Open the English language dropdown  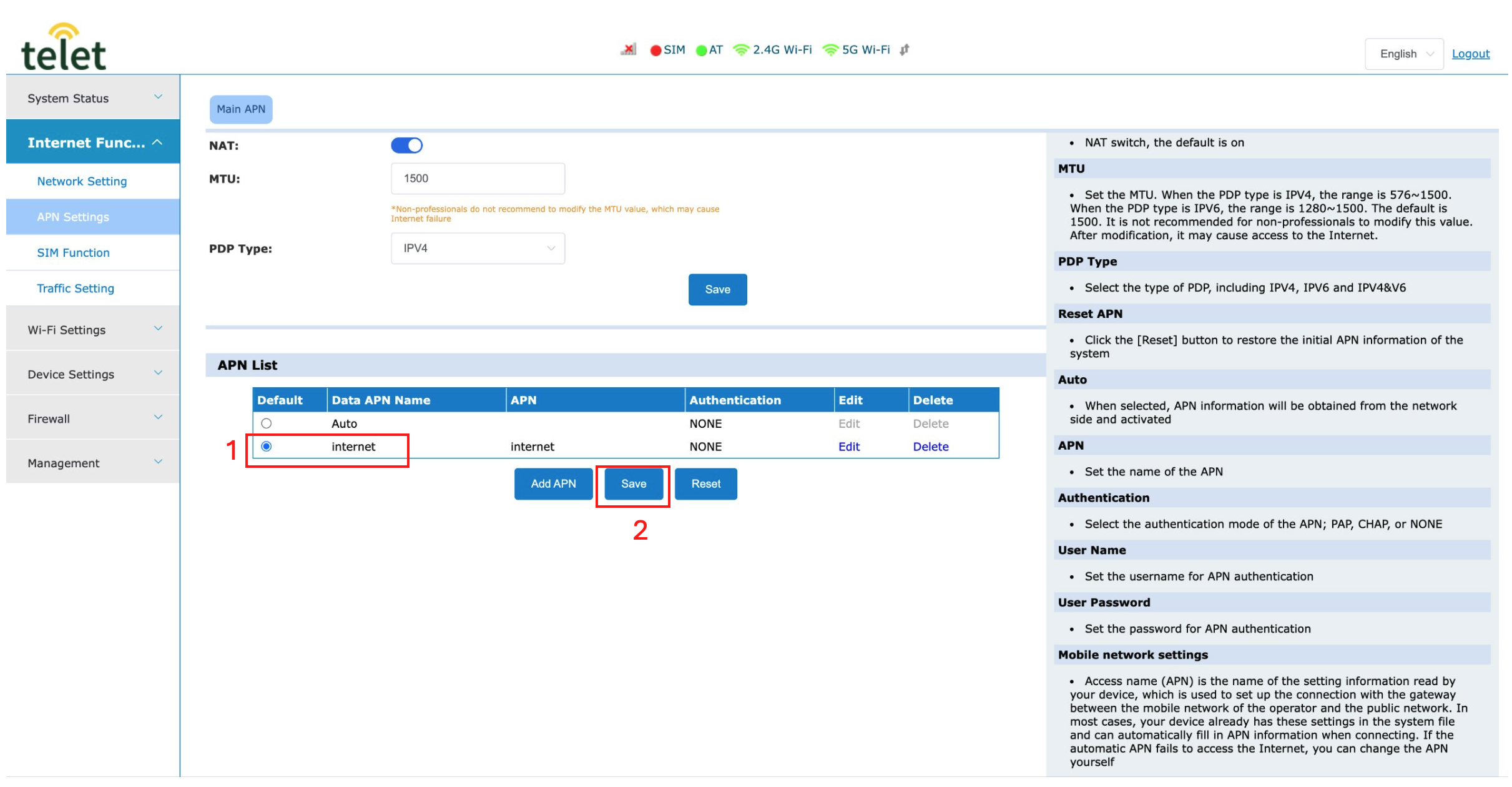[1404, 54]
